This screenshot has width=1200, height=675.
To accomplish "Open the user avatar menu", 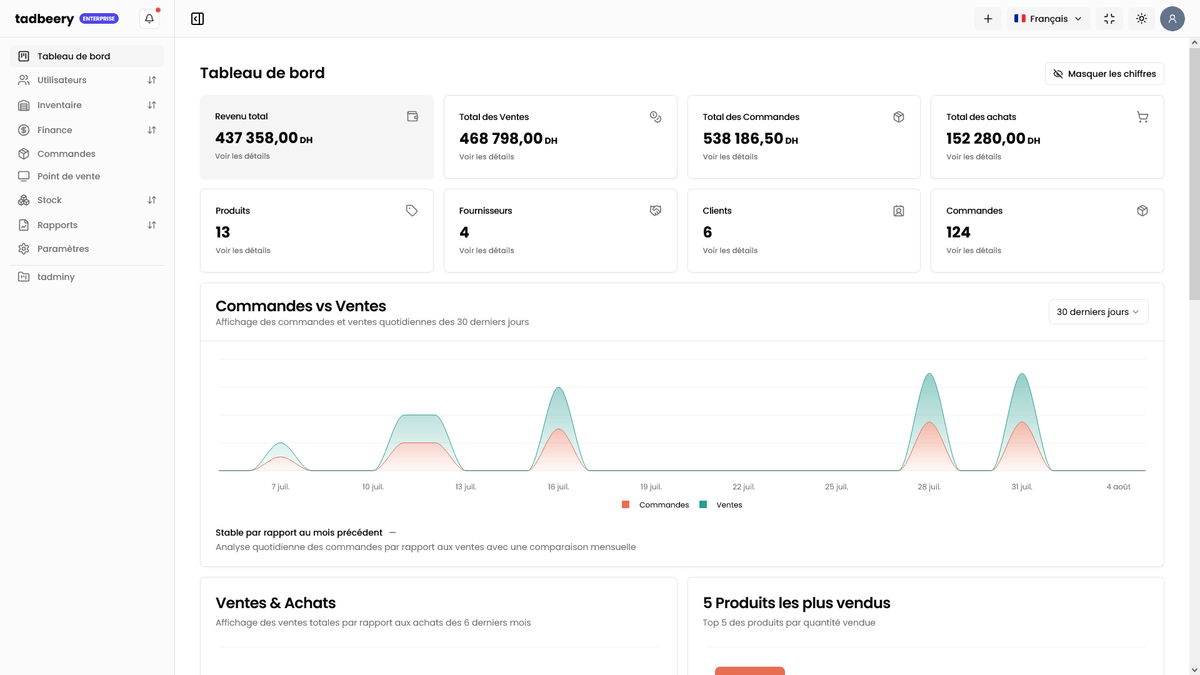I will coord(1172,19).
